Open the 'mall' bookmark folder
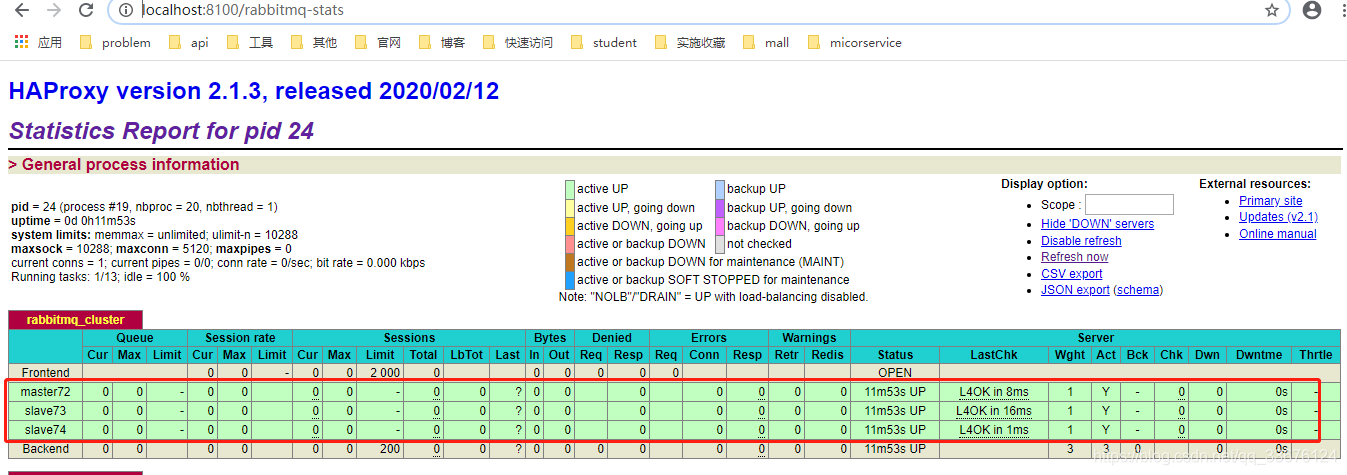Image resolution: width=1347 pixels, height=475 pixels. point(765,42)
